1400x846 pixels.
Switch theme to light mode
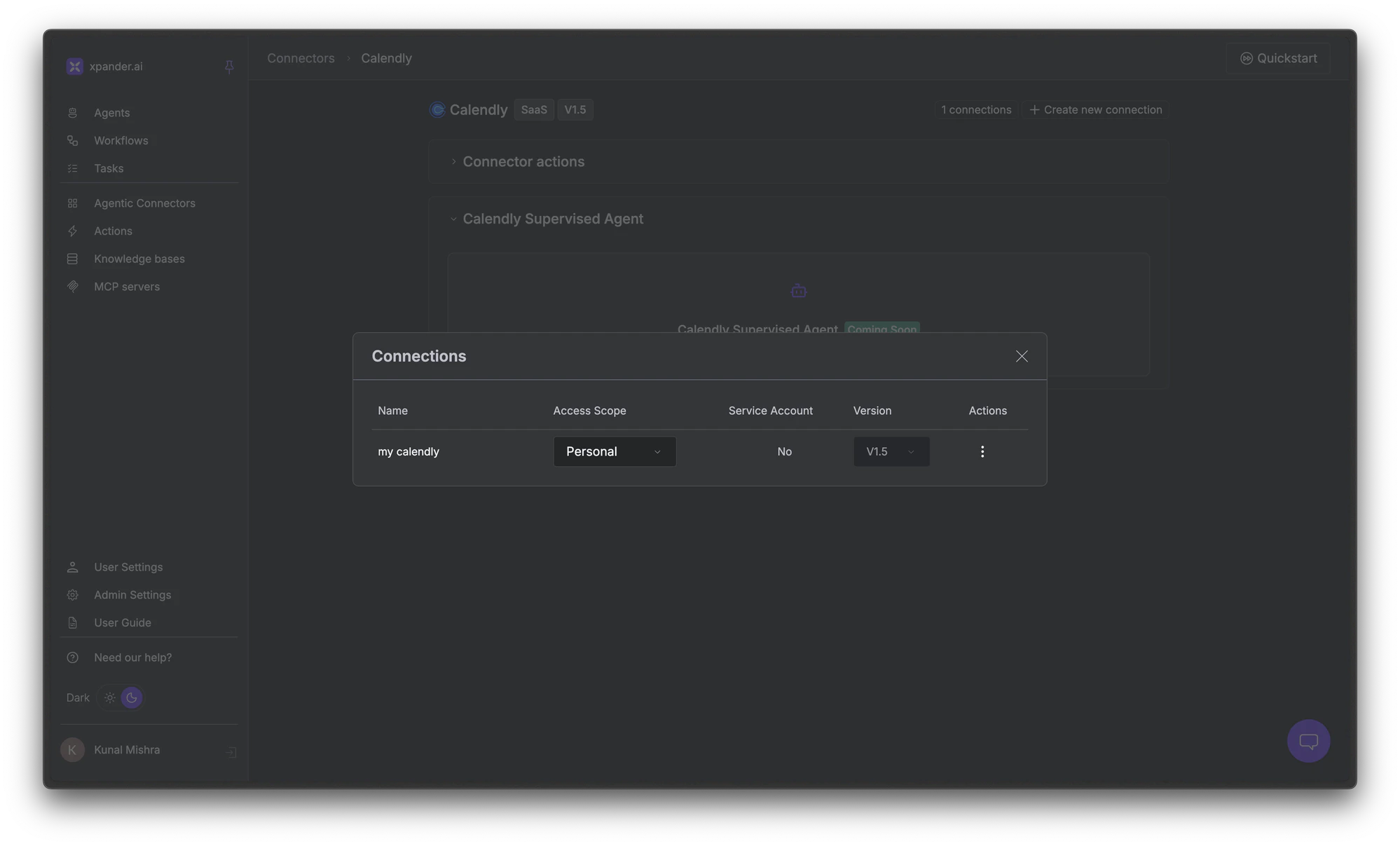pos(109,697)
